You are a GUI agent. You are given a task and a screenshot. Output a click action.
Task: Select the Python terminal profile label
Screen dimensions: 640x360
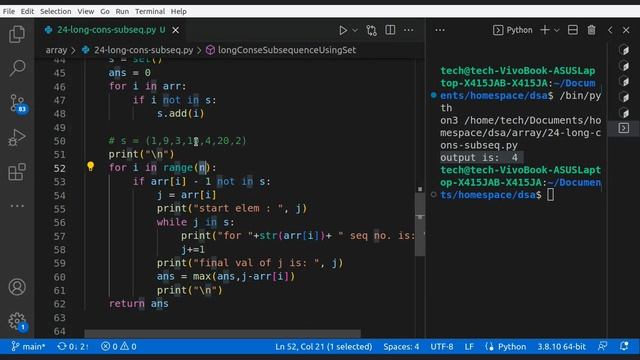tap(513, 30)
